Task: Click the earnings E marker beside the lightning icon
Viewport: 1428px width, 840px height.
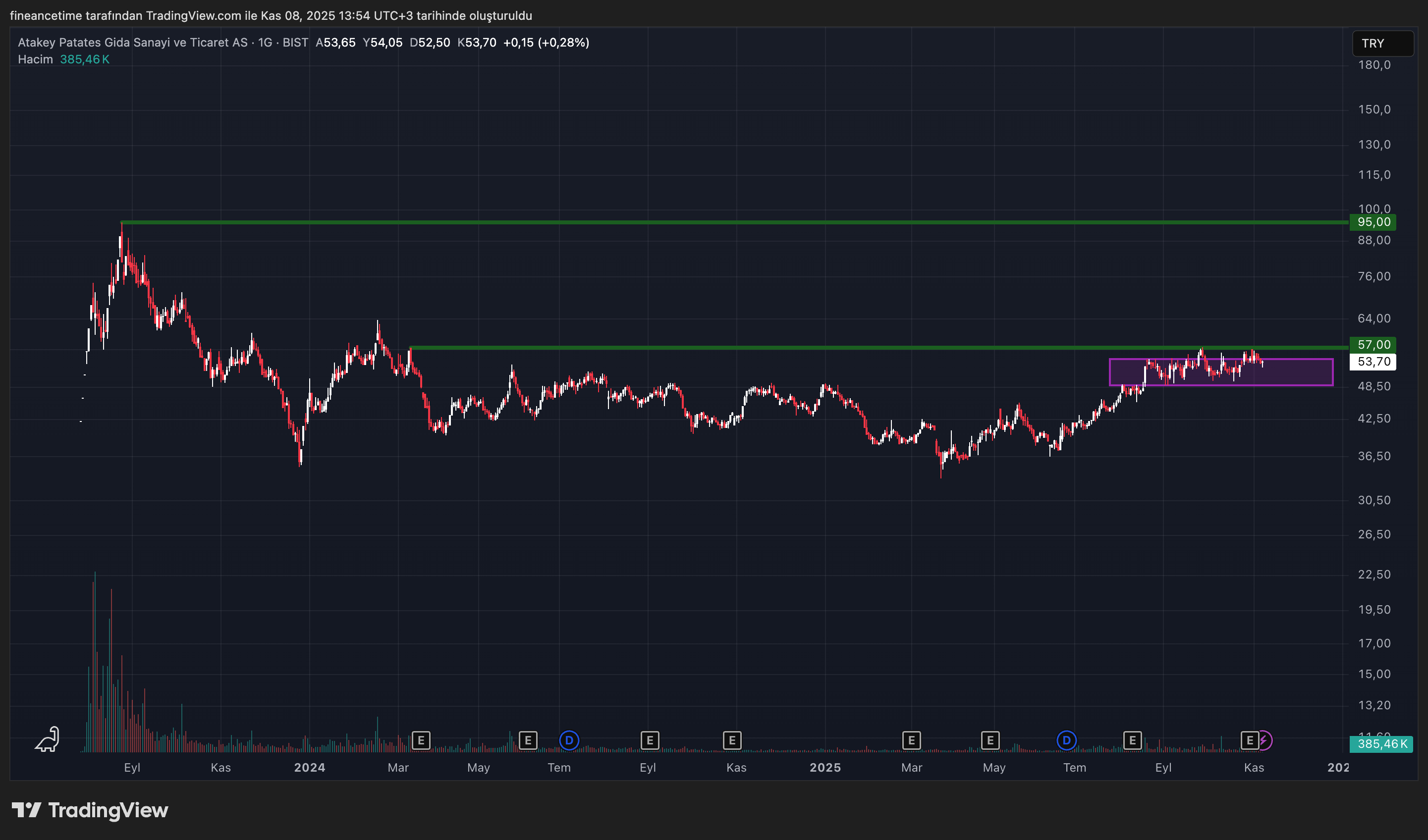Action: pos(1249,740)
